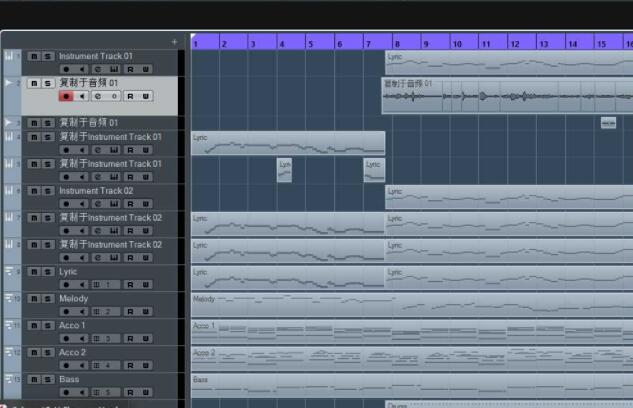Screen dimensions: 633x408
Task: Toggle write automation on the selected audio track
Action: [x=145, y=96]
